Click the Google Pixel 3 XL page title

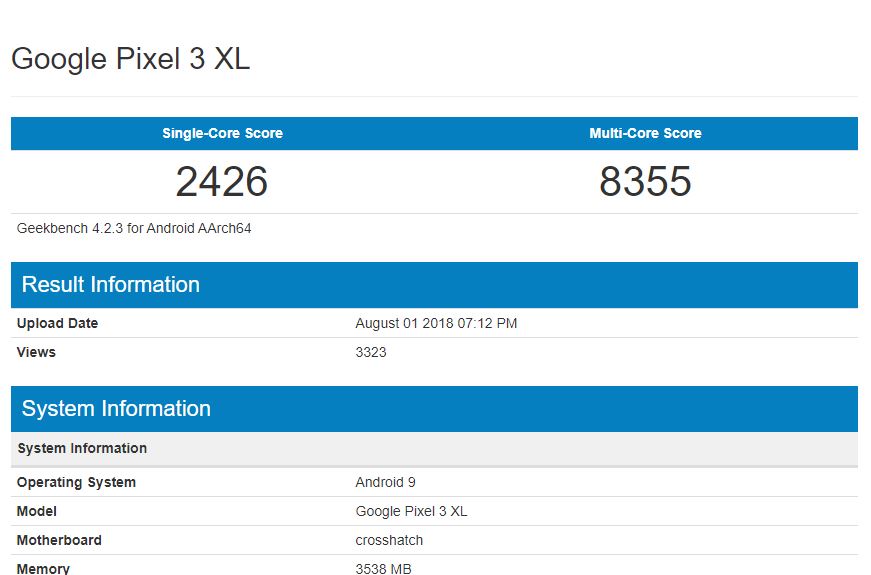pyautogui.click(x=131, y=58)
